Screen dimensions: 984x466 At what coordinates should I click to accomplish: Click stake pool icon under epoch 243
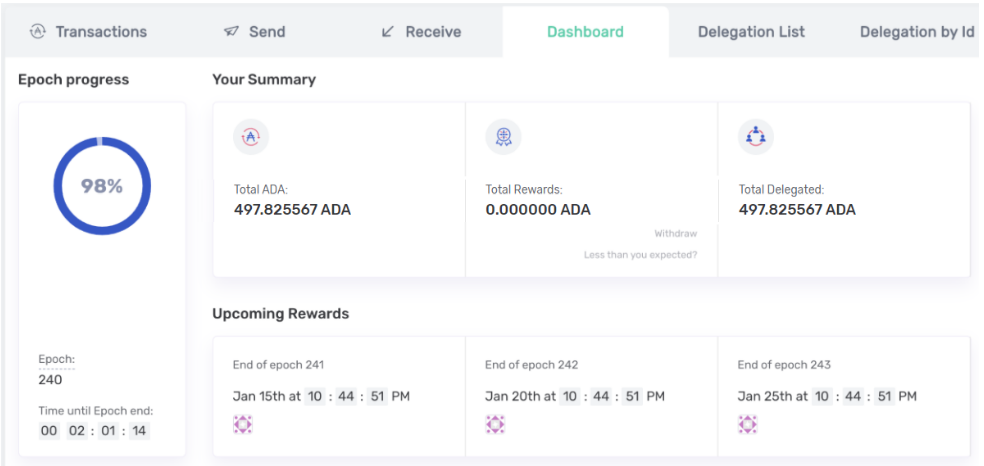747,425
